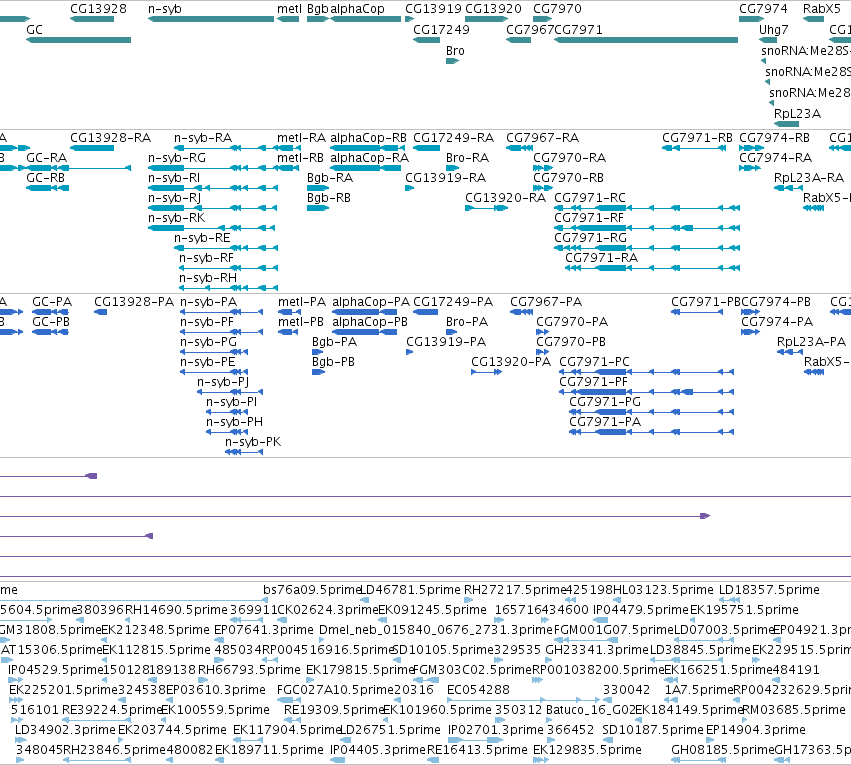Click transcript RpL23A-RA
Screen dimensions: 851x765
809,178
